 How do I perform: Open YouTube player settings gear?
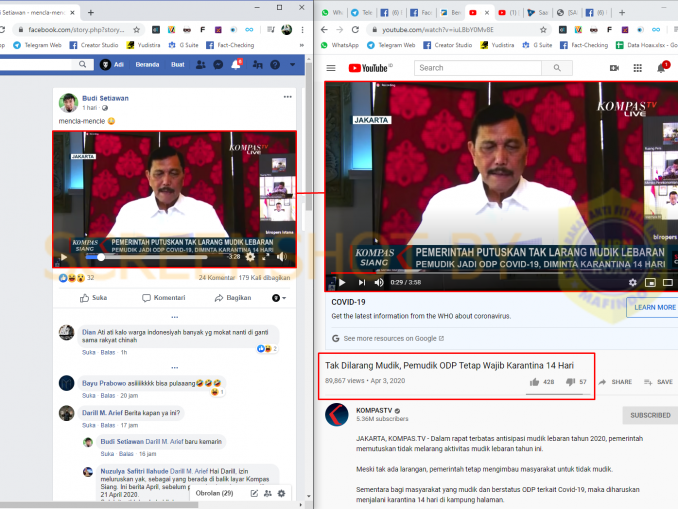[633, 282]
